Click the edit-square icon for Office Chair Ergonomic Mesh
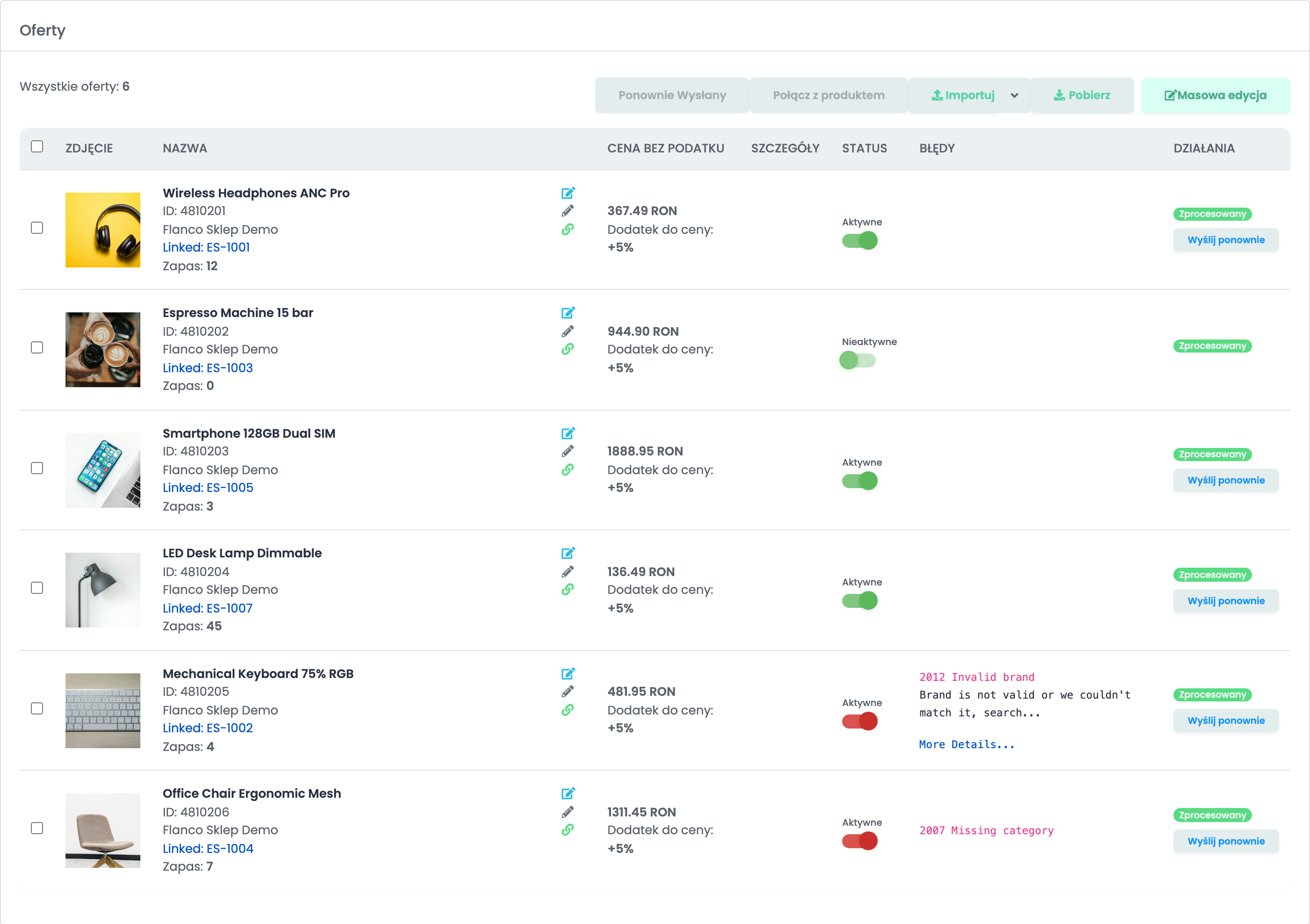This screenshot has width=1310, height=924. (568, 794)
